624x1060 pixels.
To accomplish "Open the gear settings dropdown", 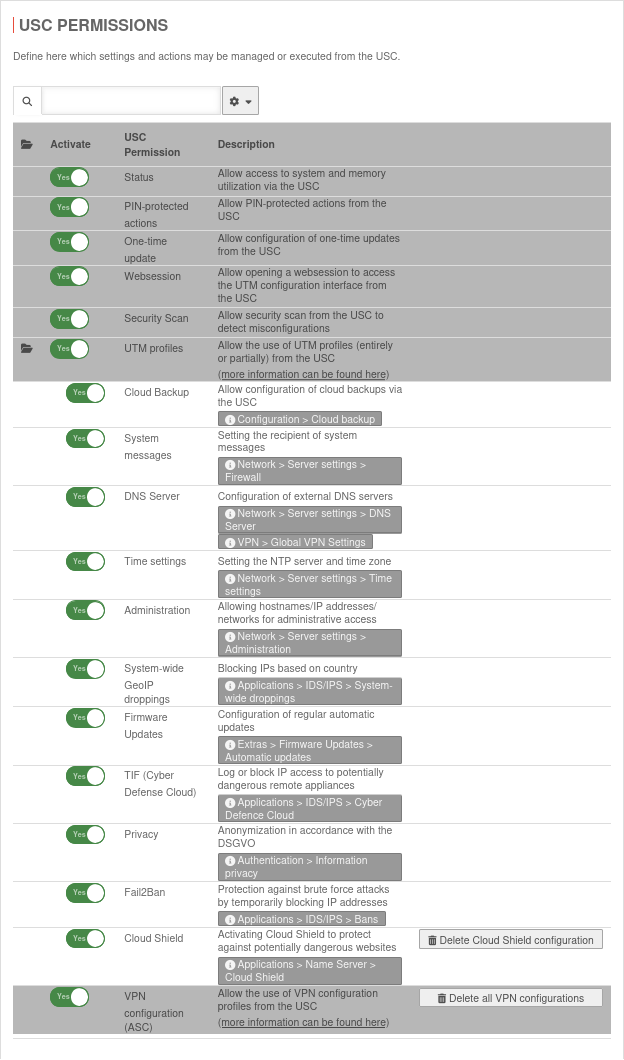I will pos(240,101).
